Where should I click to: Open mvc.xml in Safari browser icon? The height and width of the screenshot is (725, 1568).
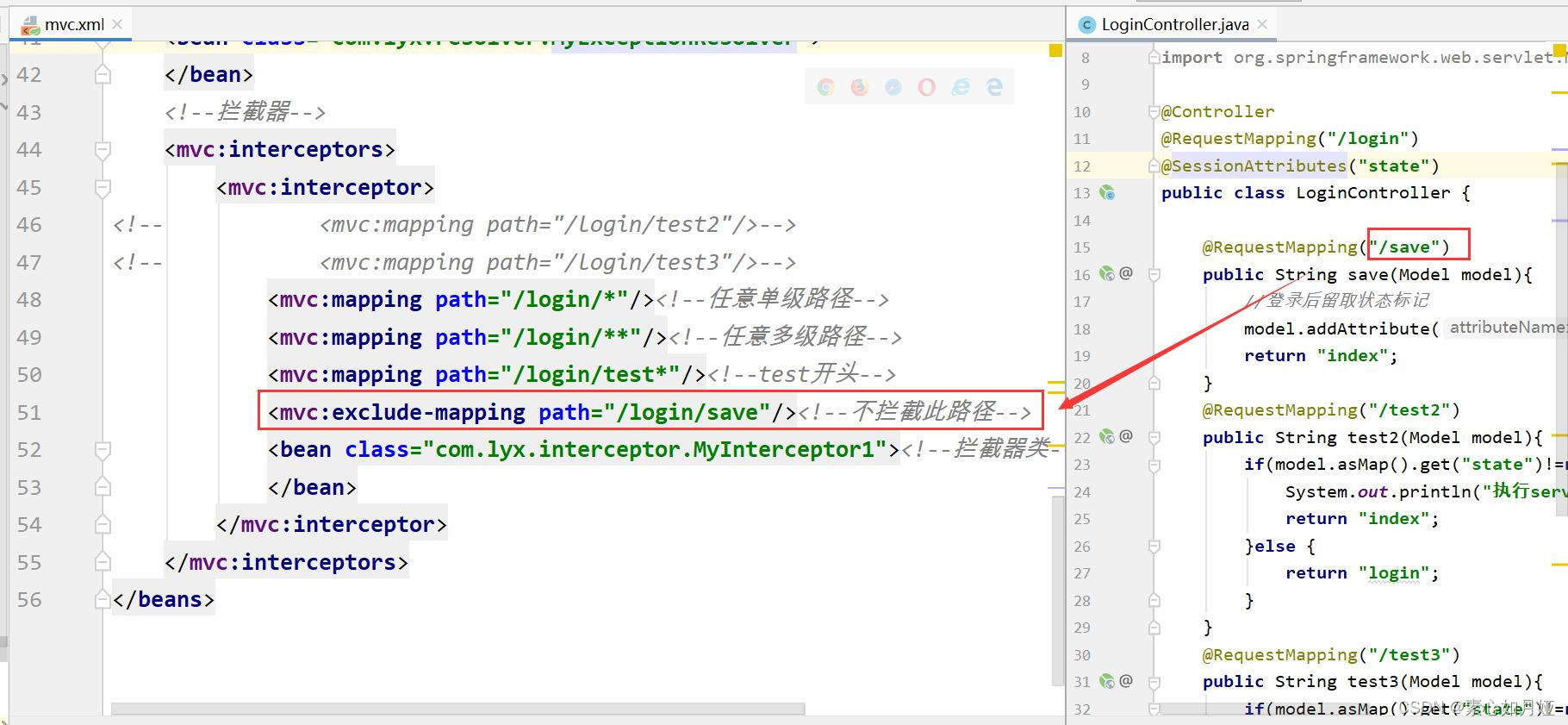(x=893, y=87)
